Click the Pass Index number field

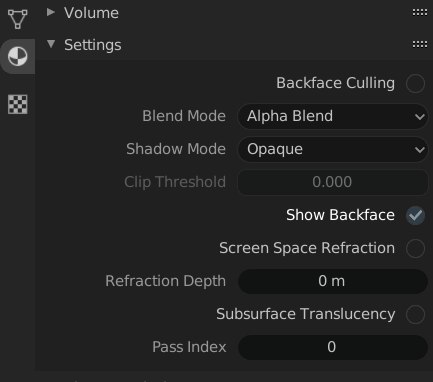(x=333, y=347)
